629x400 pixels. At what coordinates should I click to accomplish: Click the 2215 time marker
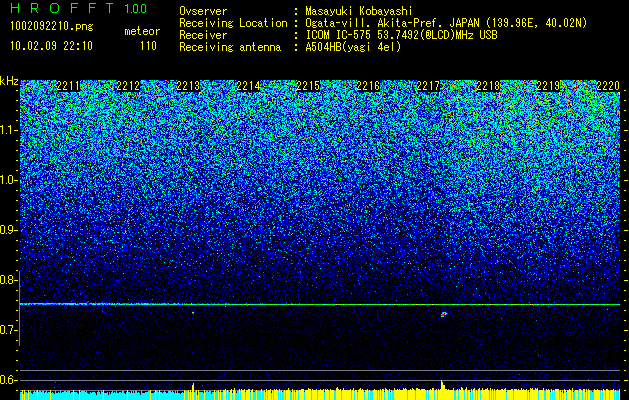(308, 85)
